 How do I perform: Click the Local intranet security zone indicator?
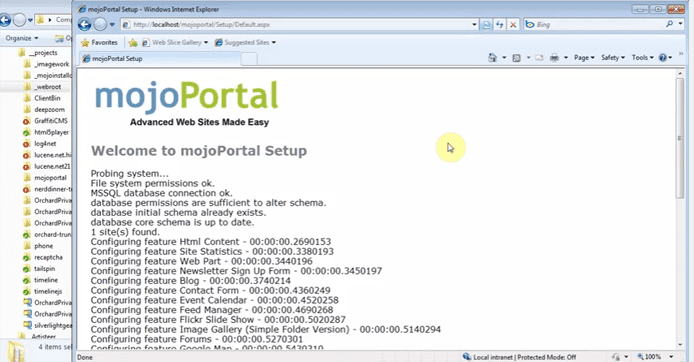[520, 357]
